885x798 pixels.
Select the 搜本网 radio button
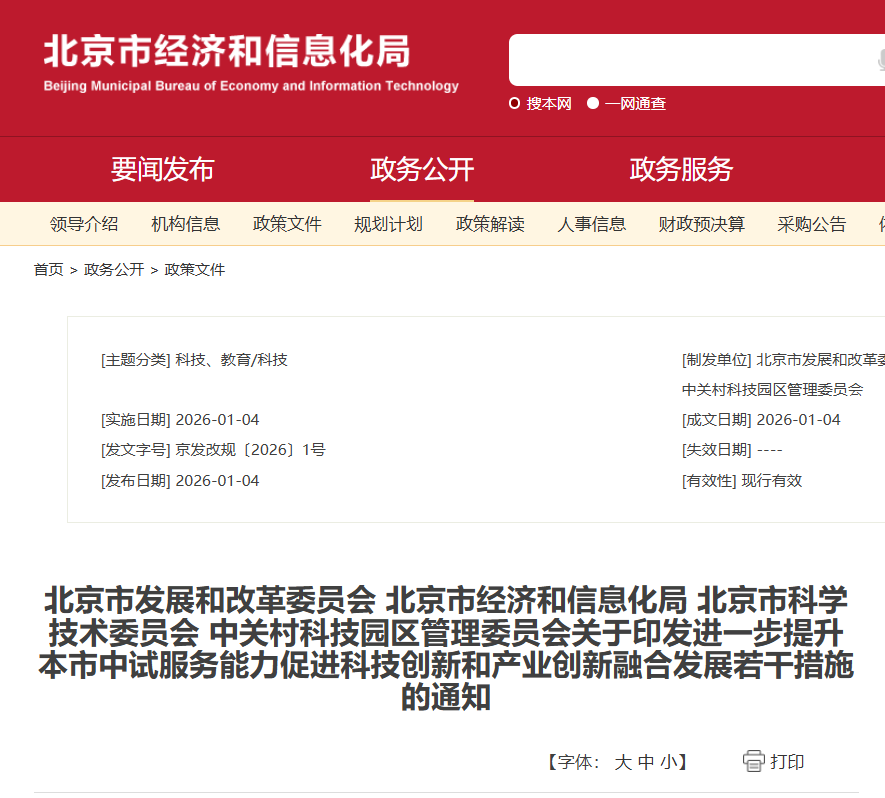click(515, 103)
